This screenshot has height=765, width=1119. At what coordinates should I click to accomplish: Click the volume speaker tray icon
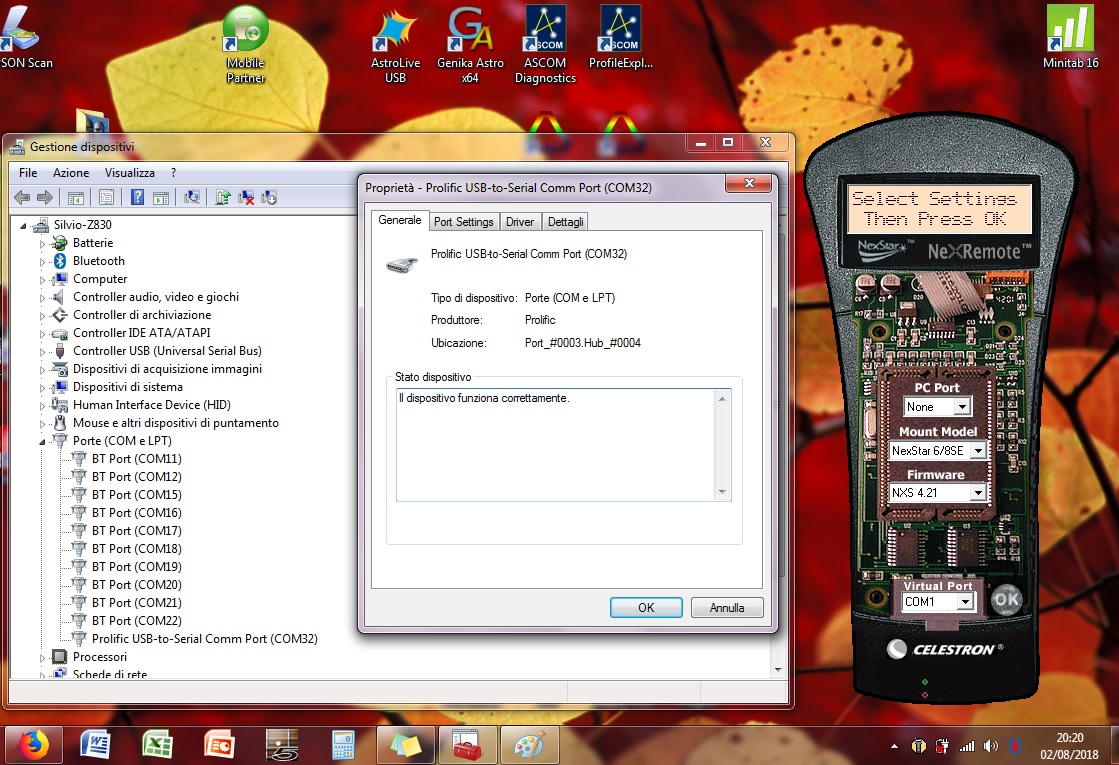(991, 746)
